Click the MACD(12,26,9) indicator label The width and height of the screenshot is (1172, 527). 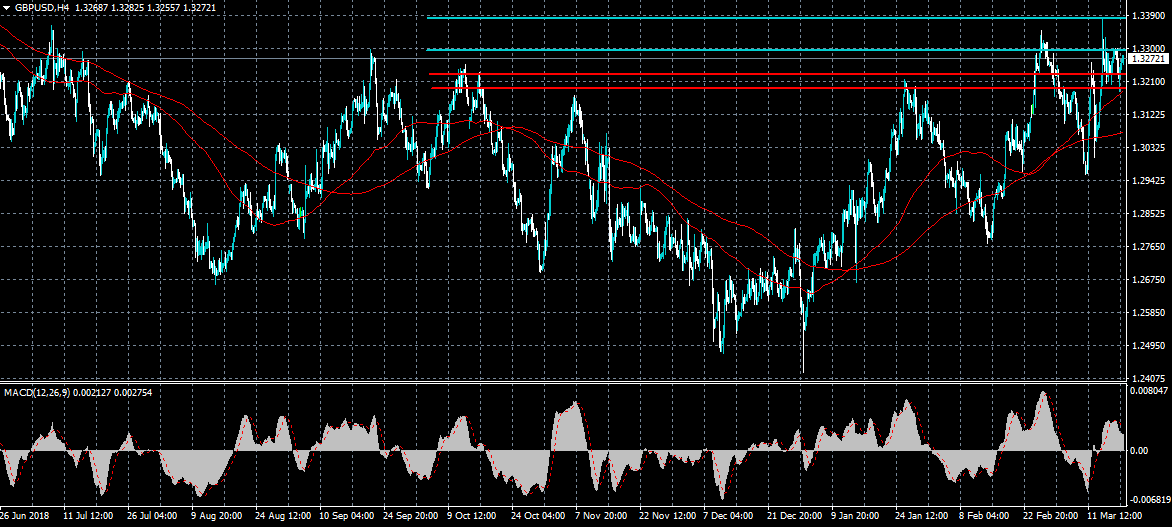(x=35, y=392)
